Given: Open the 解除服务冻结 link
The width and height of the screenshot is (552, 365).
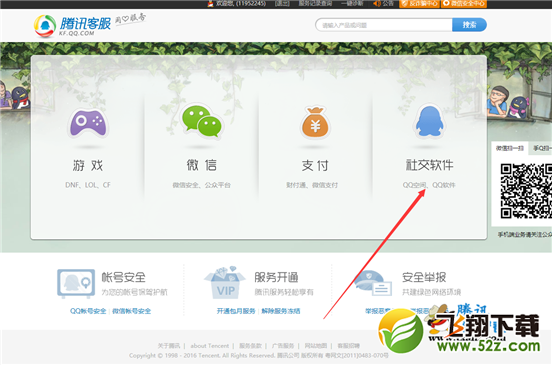Looking at the screenshot, I should pyautogui.click(x=281, y=311).
